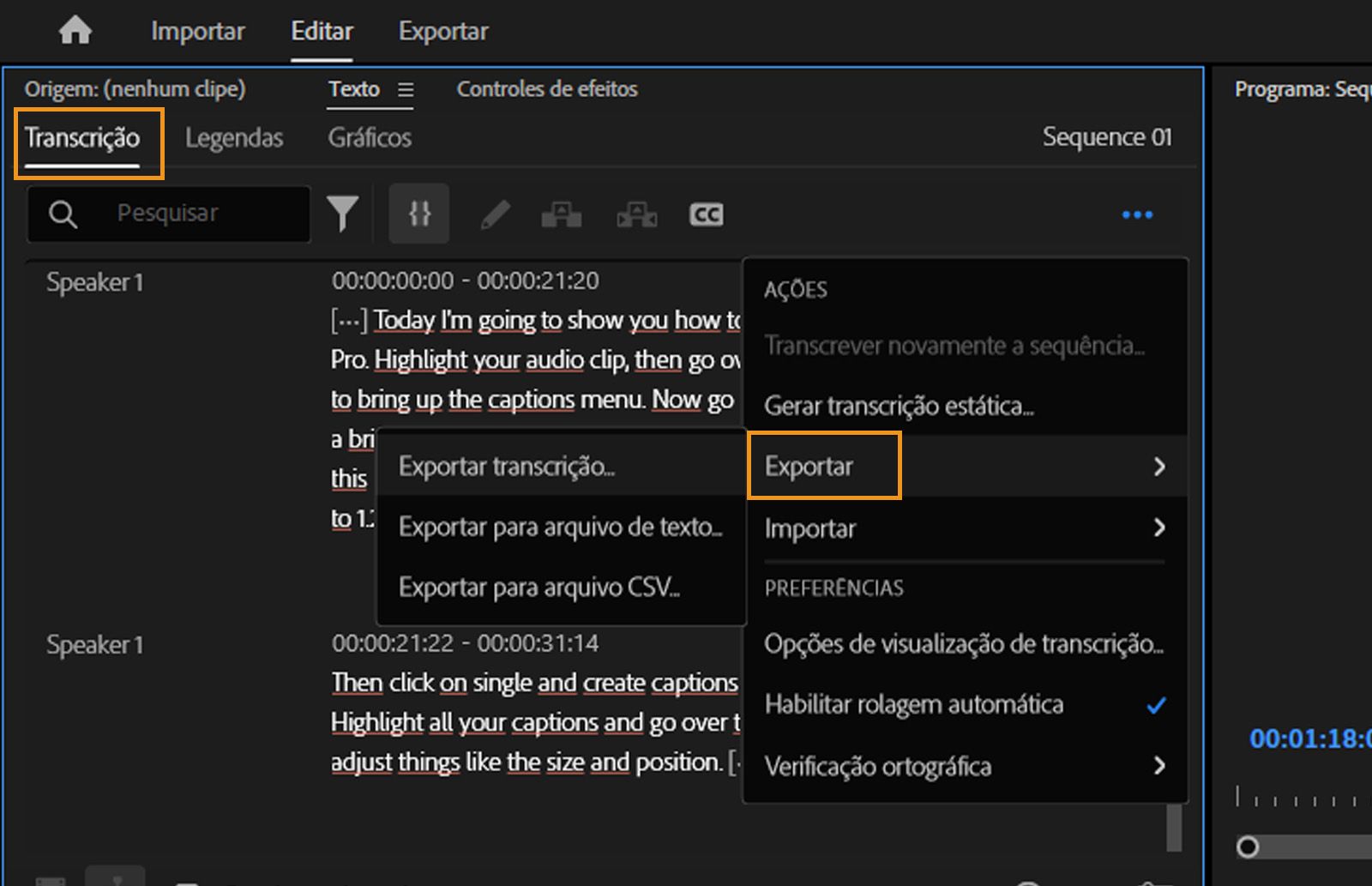This screenshot has height=886, width=1372.
Task: Select the pause markers toolbar icon
Action: (x=418, y=214)
